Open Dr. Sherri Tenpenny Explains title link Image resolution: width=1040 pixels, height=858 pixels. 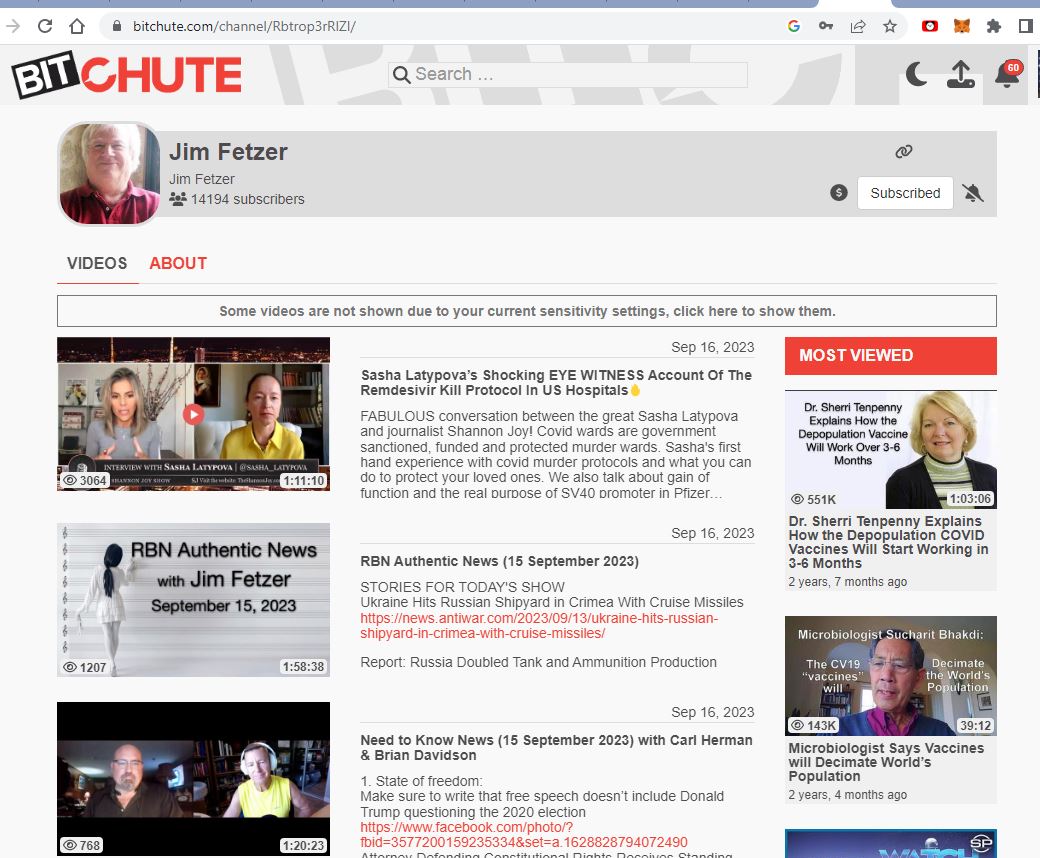click(x=888, y=542)
